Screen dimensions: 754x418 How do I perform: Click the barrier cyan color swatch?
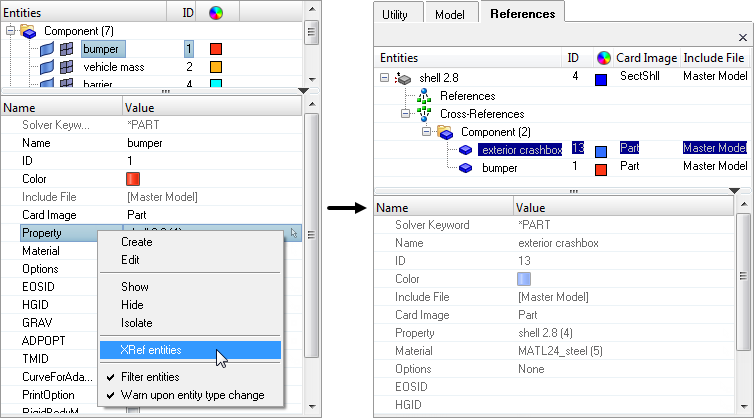point(216,83)
